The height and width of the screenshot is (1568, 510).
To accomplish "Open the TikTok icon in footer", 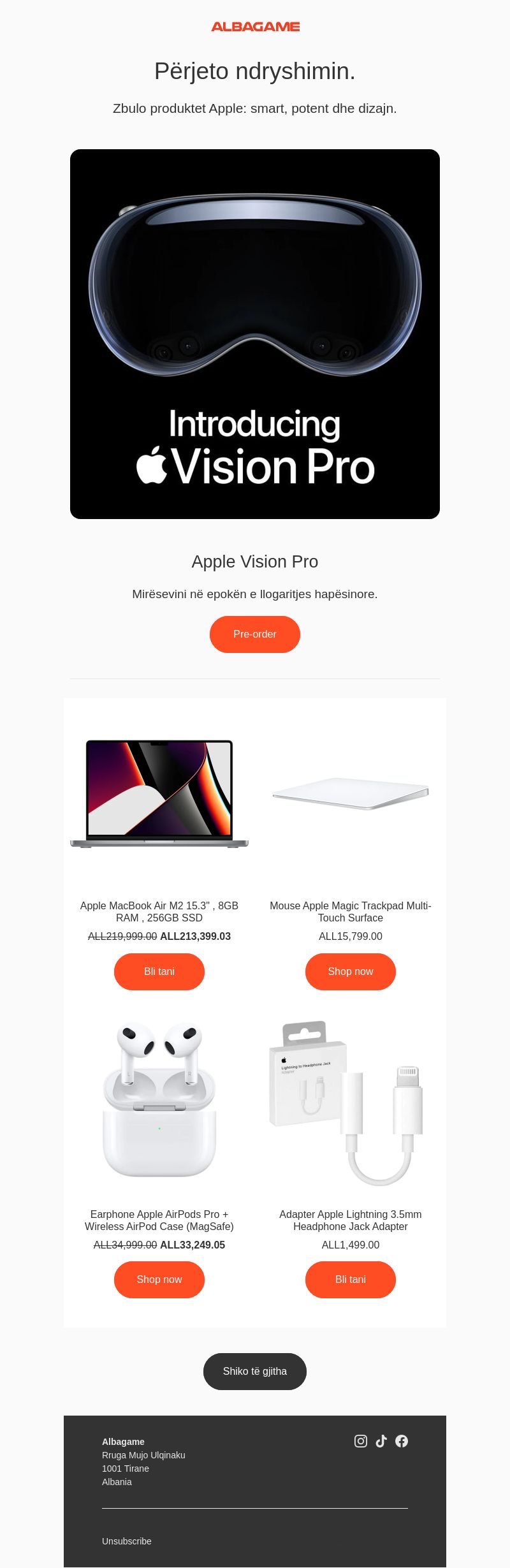I will tap(381, 1441).
